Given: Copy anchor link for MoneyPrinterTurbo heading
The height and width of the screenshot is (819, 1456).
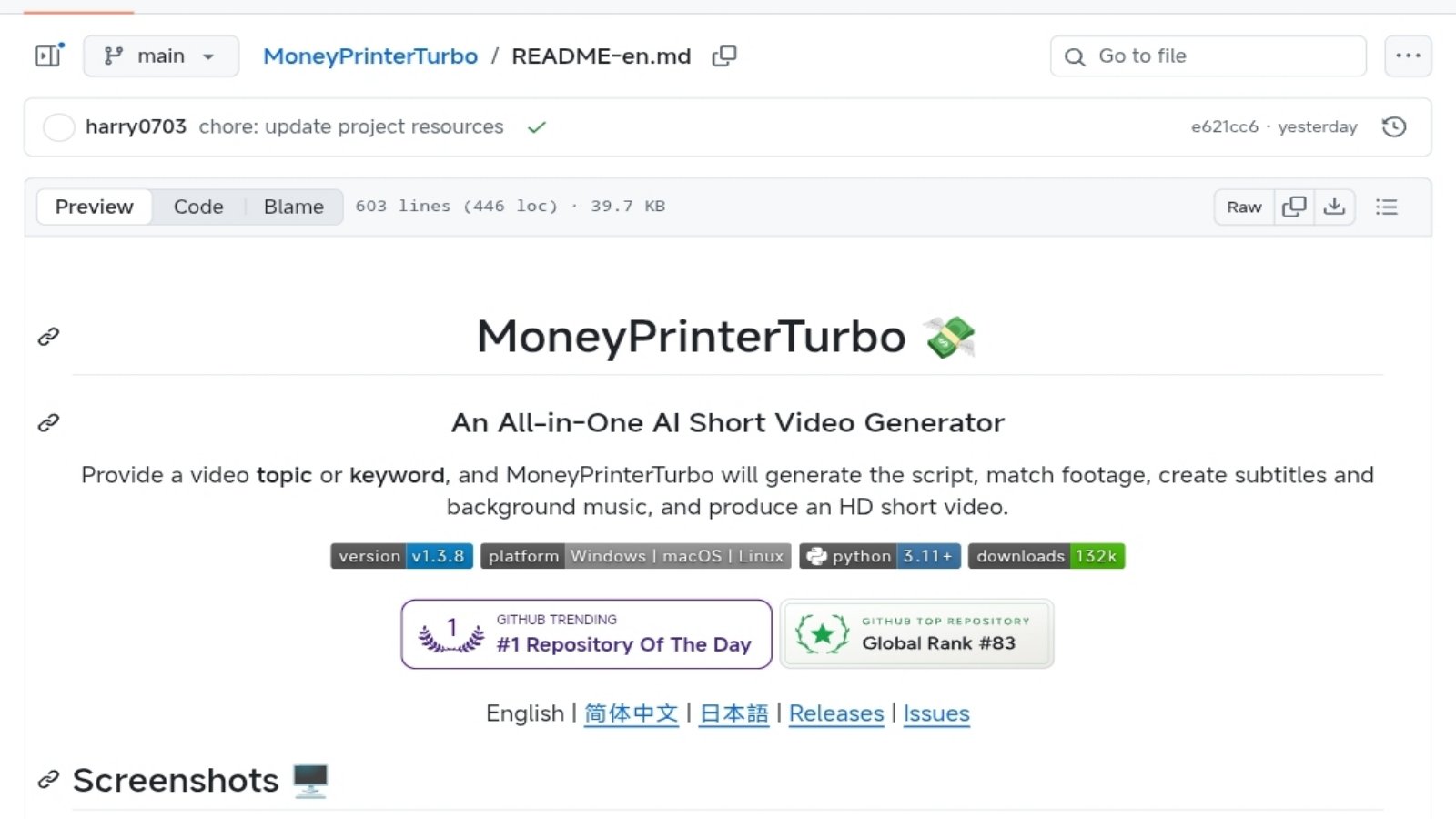Looking at the screenshot, I should tap(48, 337).
